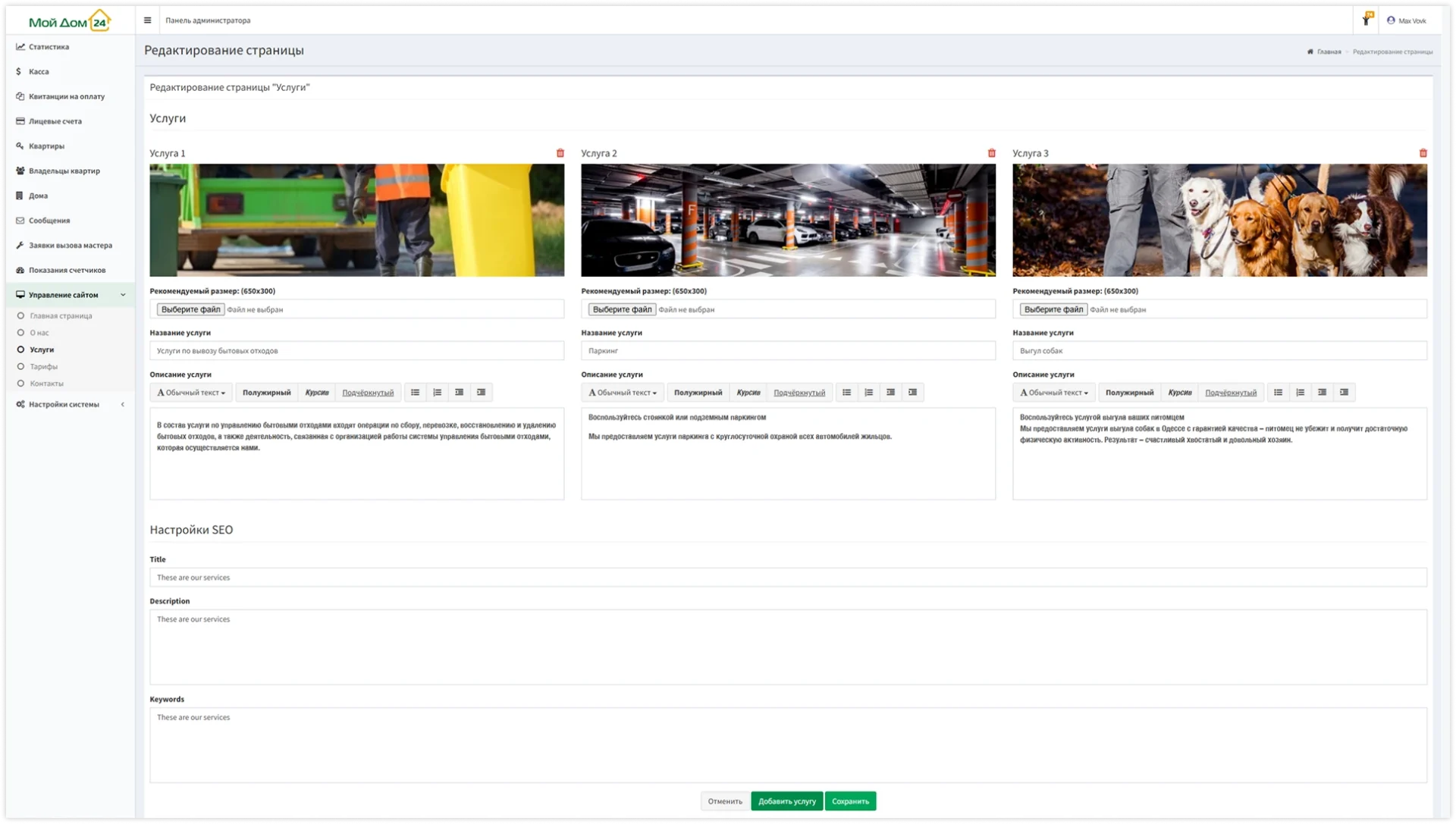Open Владельцы квартир section
Image resolution: width=1456 pixels, height=824 pixels.
70,171
